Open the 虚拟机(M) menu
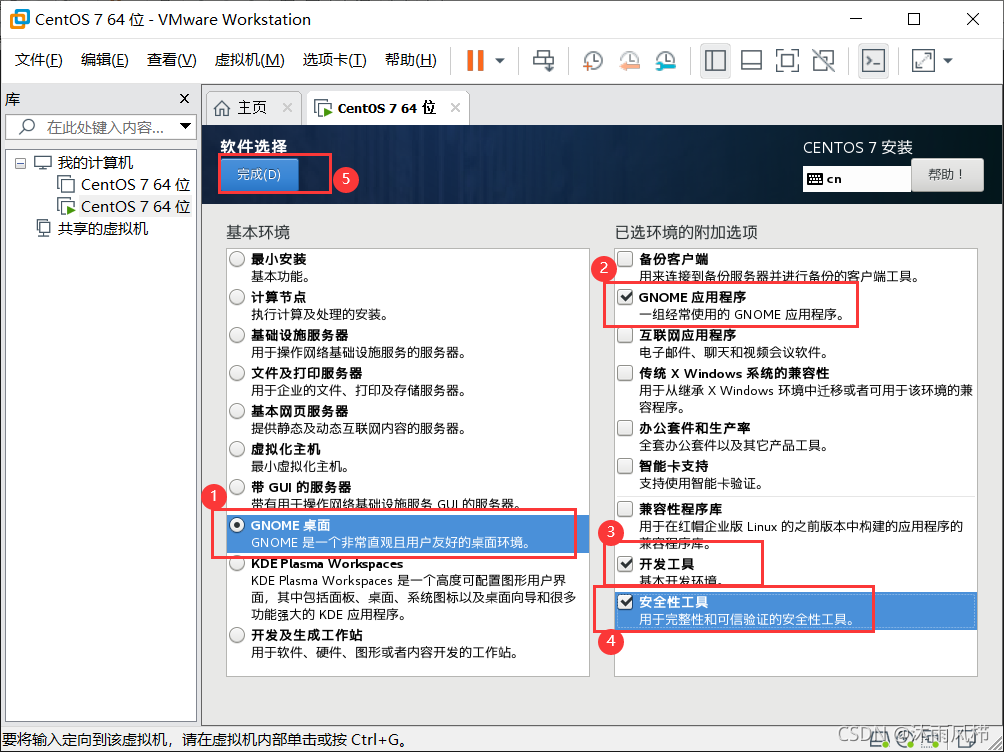Screen dimensions: 1004x752 tap(249, 60)
